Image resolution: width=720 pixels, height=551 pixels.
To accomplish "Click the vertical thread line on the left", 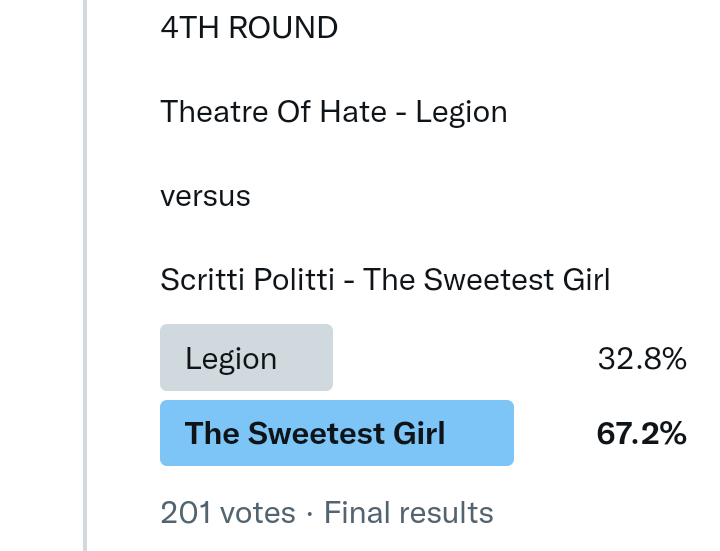I will tap(85, 275).
